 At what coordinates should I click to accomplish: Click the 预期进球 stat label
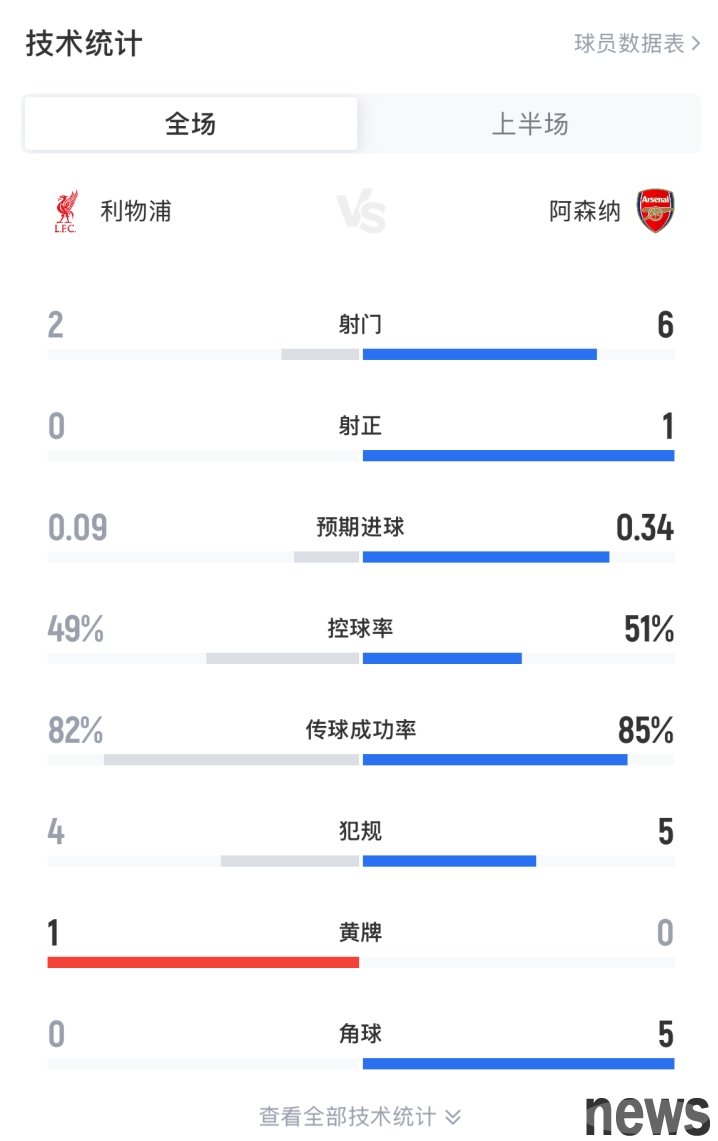360,527
